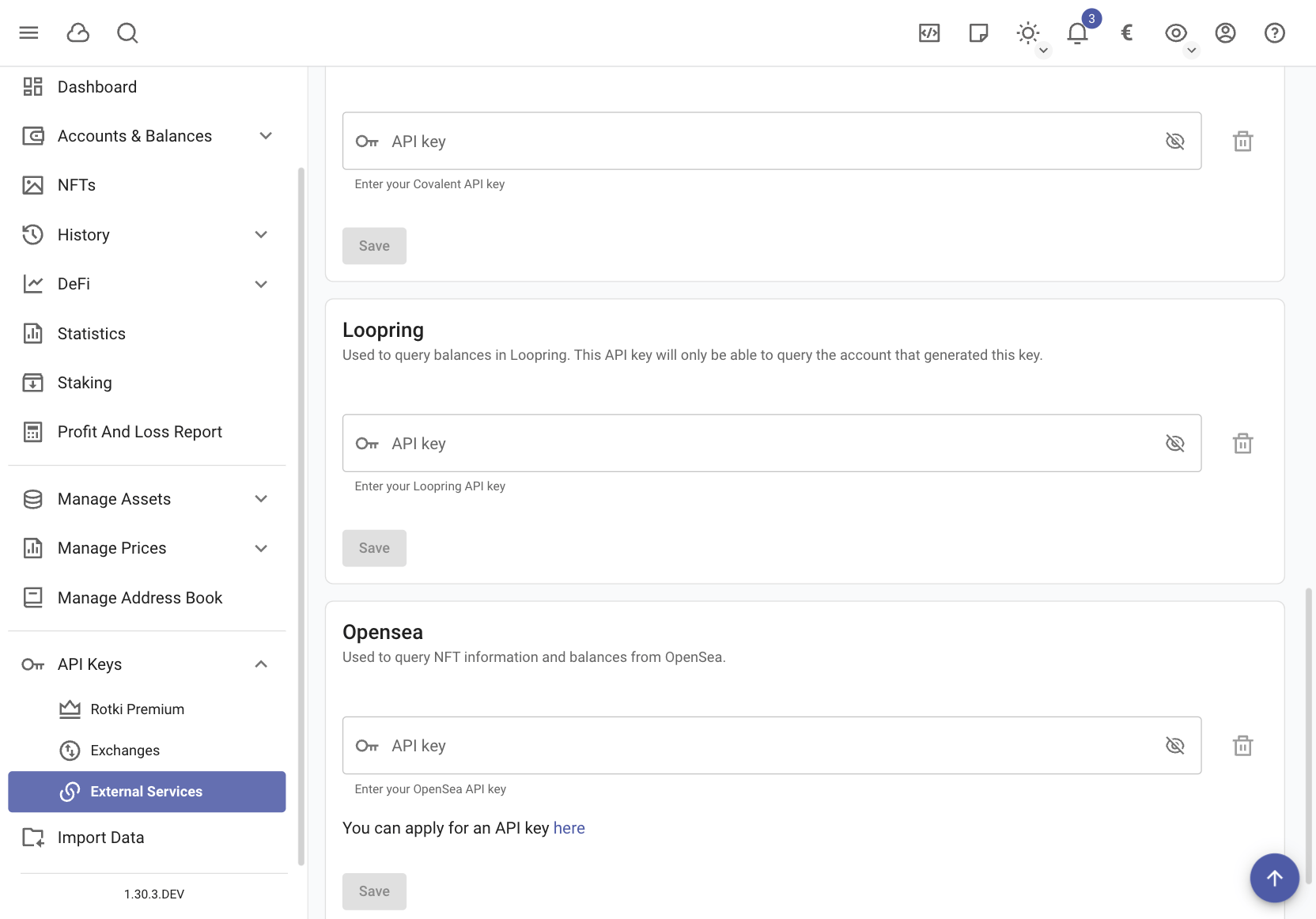Click the sidebar vertical scrollbar

(301, 516)
